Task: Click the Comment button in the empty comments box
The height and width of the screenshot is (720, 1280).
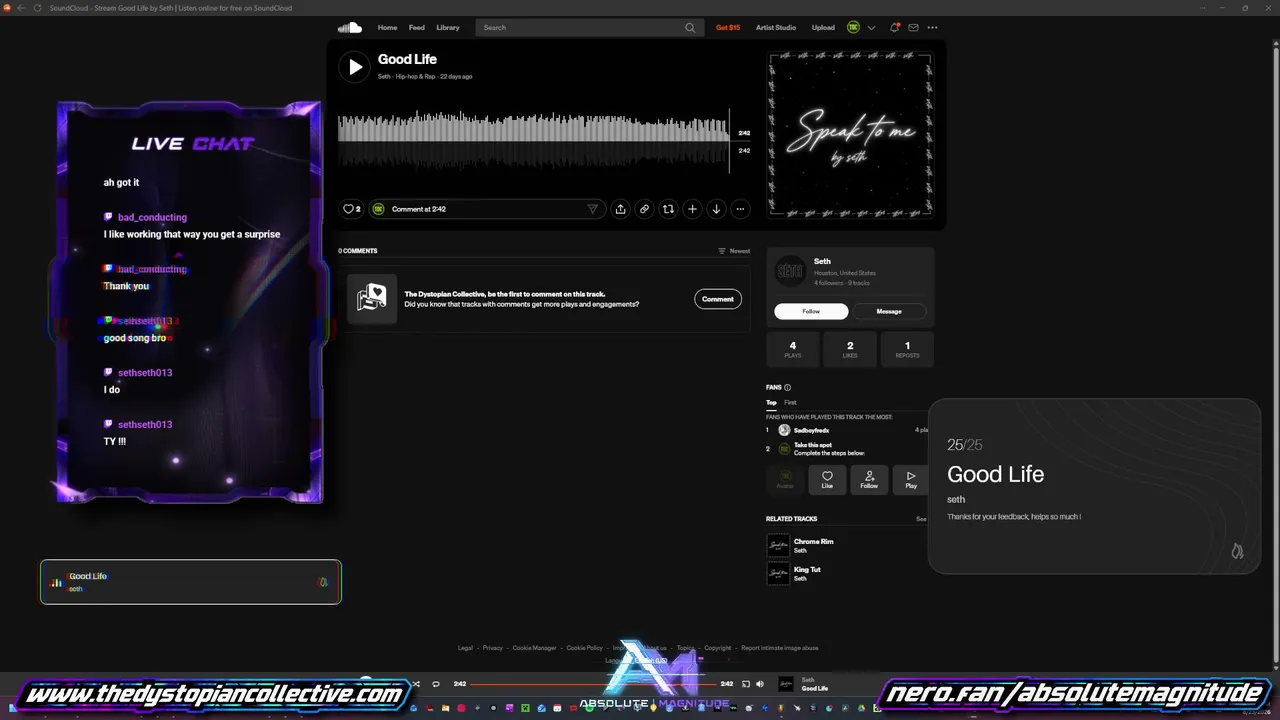Action: (717, 299)
